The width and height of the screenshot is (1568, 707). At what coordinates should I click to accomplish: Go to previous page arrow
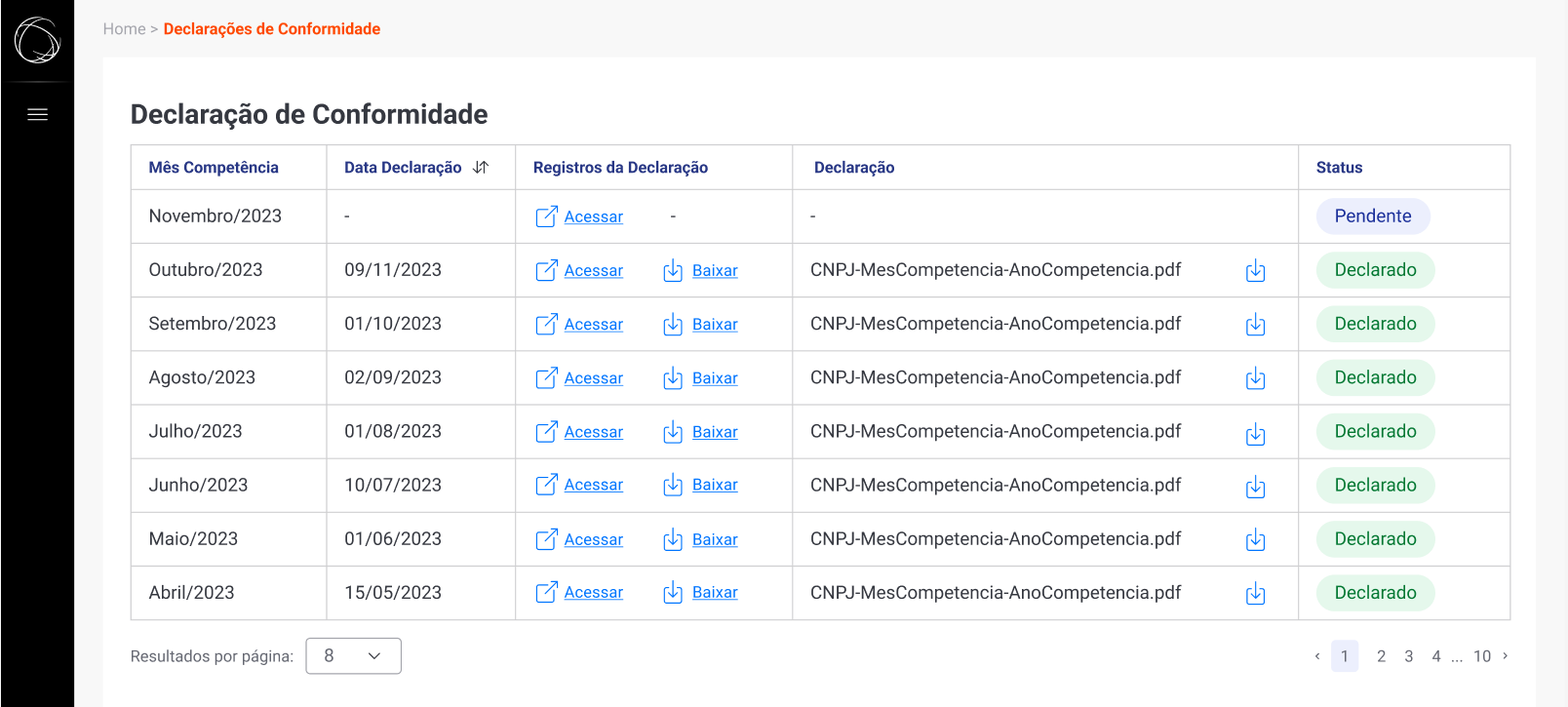[1317, 656]
